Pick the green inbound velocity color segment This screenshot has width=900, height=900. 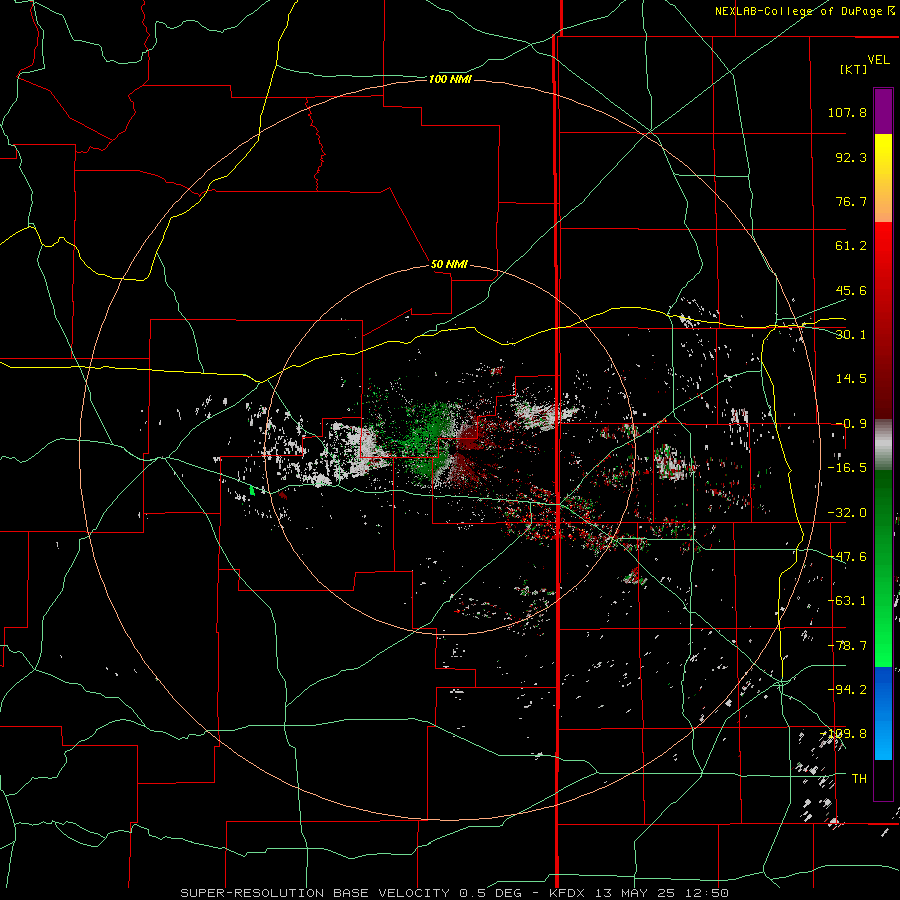883,568
